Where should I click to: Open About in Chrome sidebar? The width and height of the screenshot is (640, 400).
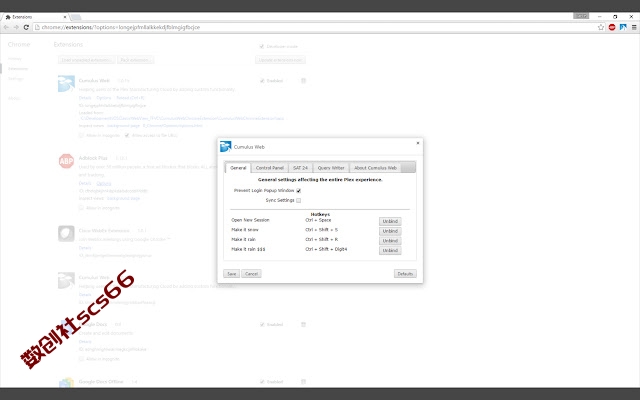coord(14,98)
